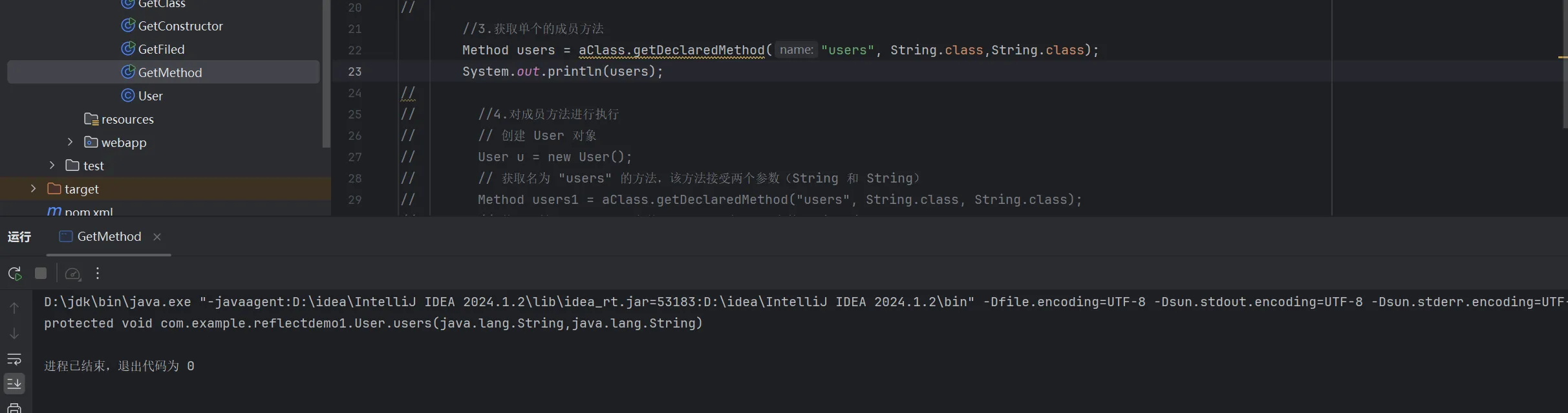Expand the webapp folder
Screen dimensions: 1568x413
pos(70,142)
